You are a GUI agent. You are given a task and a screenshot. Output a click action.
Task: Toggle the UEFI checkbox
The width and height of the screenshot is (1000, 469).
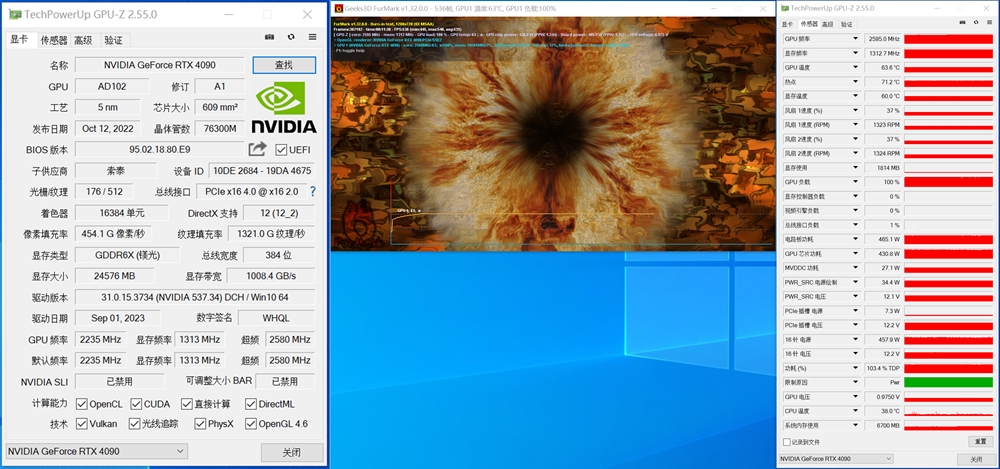click(281, 149)
